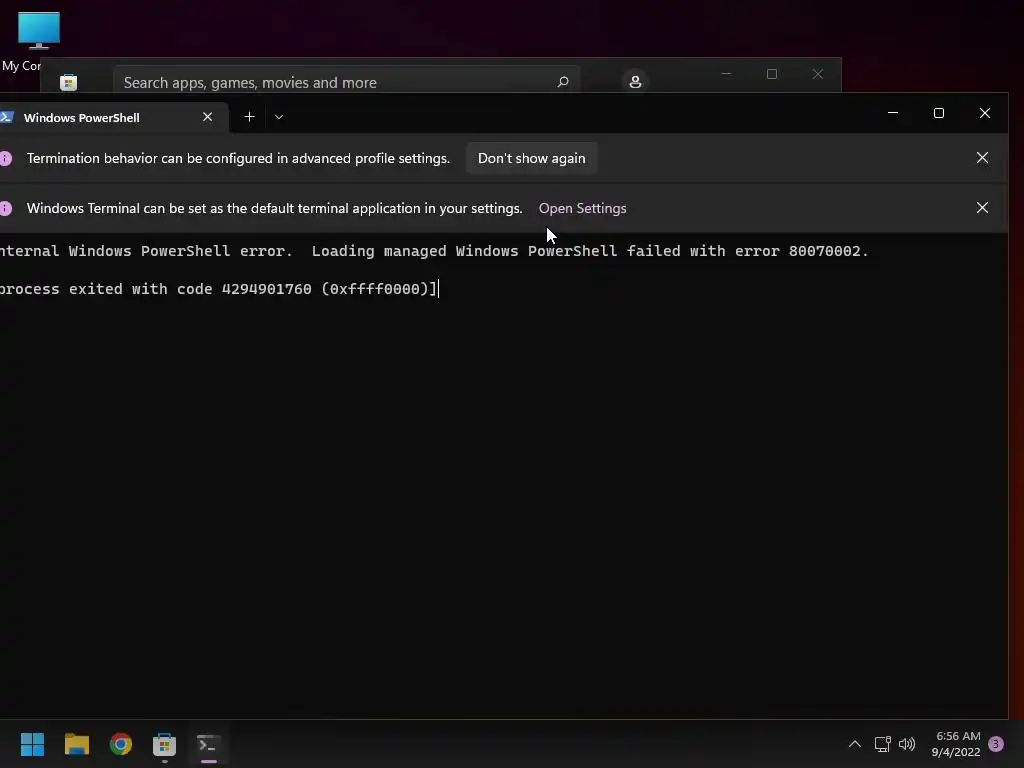This screenshot has height=768, width=1024.
Task: Select My Computer desktop icon
Action: point(38,40)
